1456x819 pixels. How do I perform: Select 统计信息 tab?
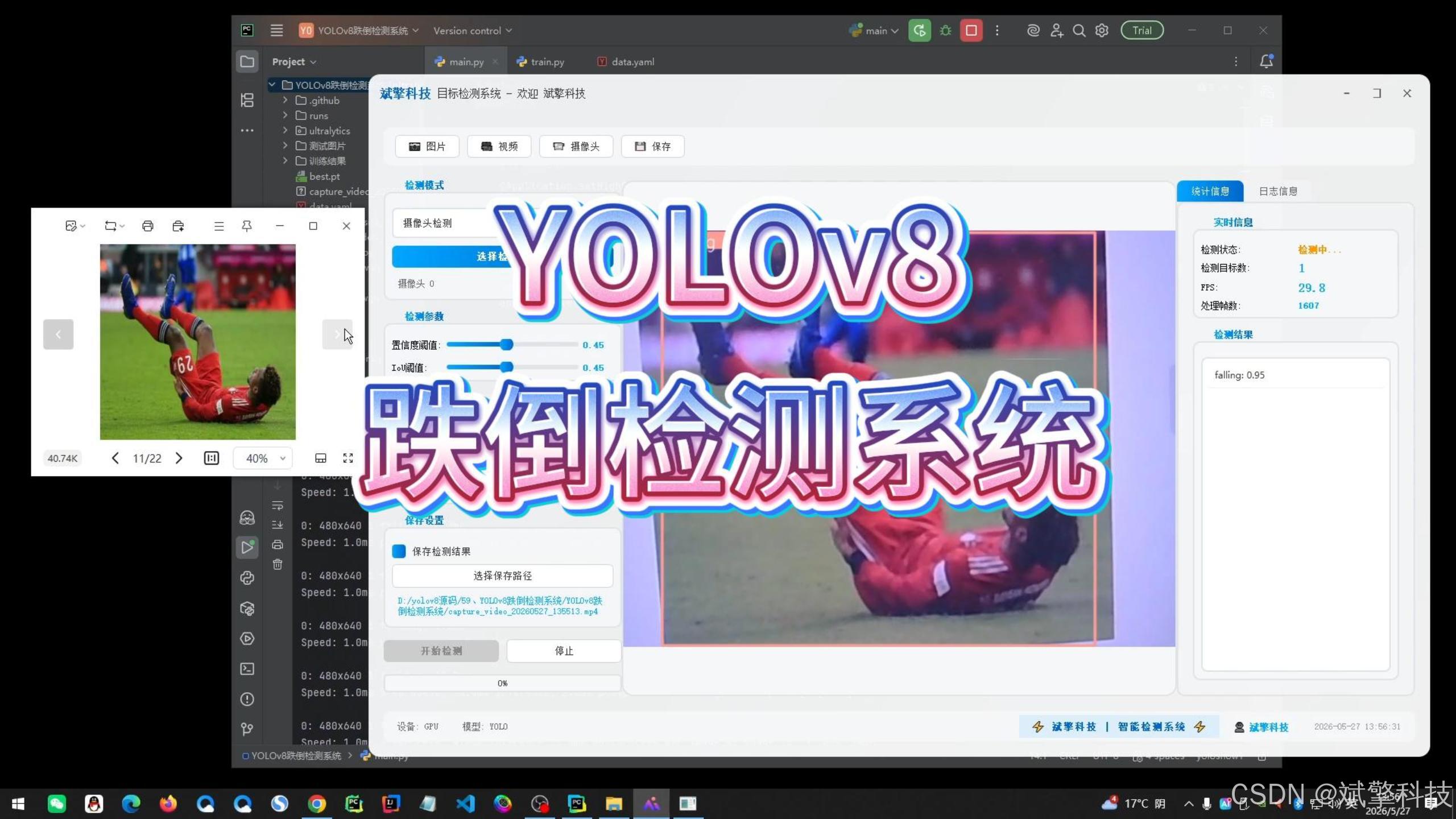pos(1210,191)
